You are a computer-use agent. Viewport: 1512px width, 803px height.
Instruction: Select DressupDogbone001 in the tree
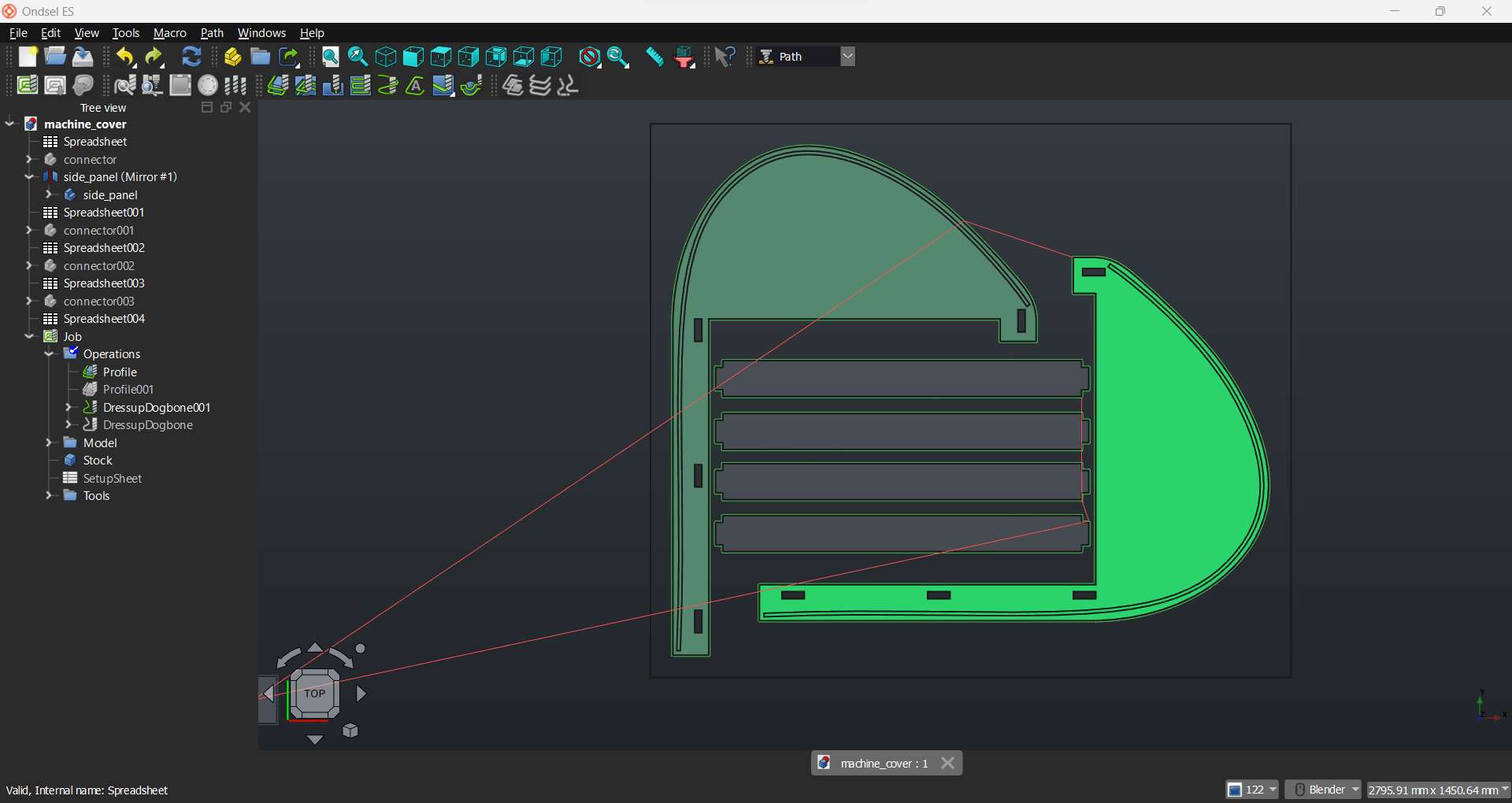coord(156,408)
